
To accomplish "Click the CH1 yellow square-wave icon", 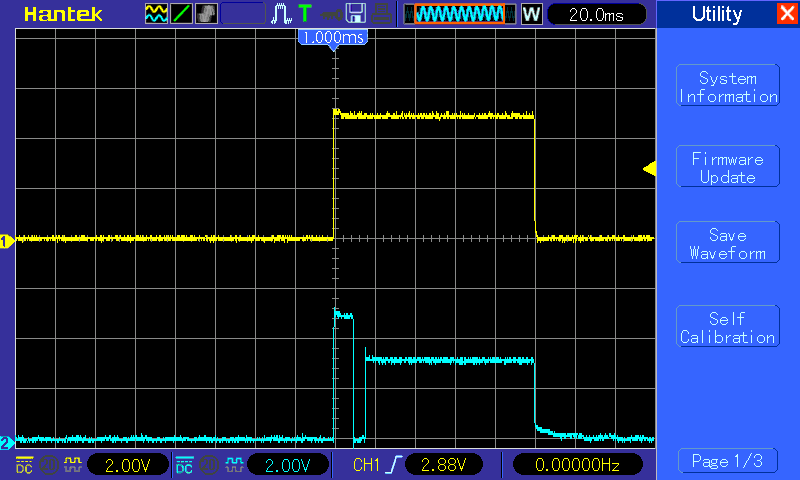I will [x=73, y=465].
